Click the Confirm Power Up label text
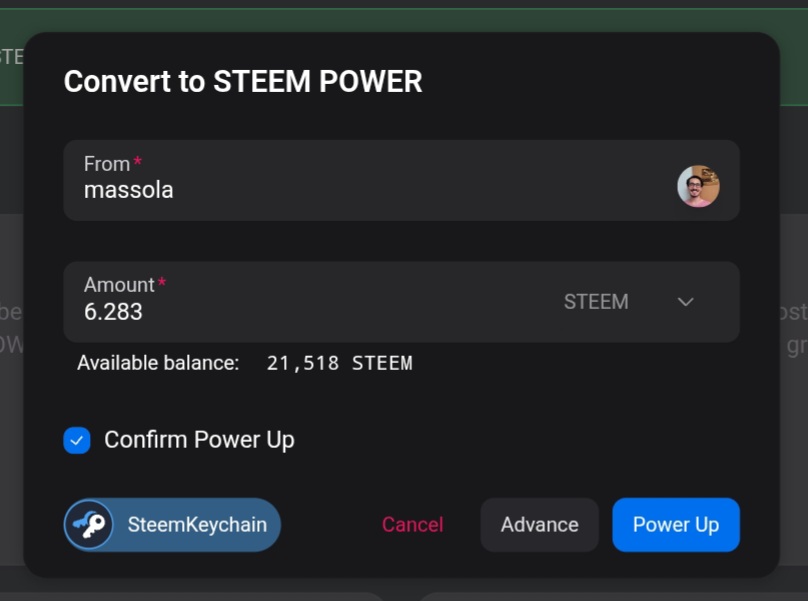 pos(199,440)
